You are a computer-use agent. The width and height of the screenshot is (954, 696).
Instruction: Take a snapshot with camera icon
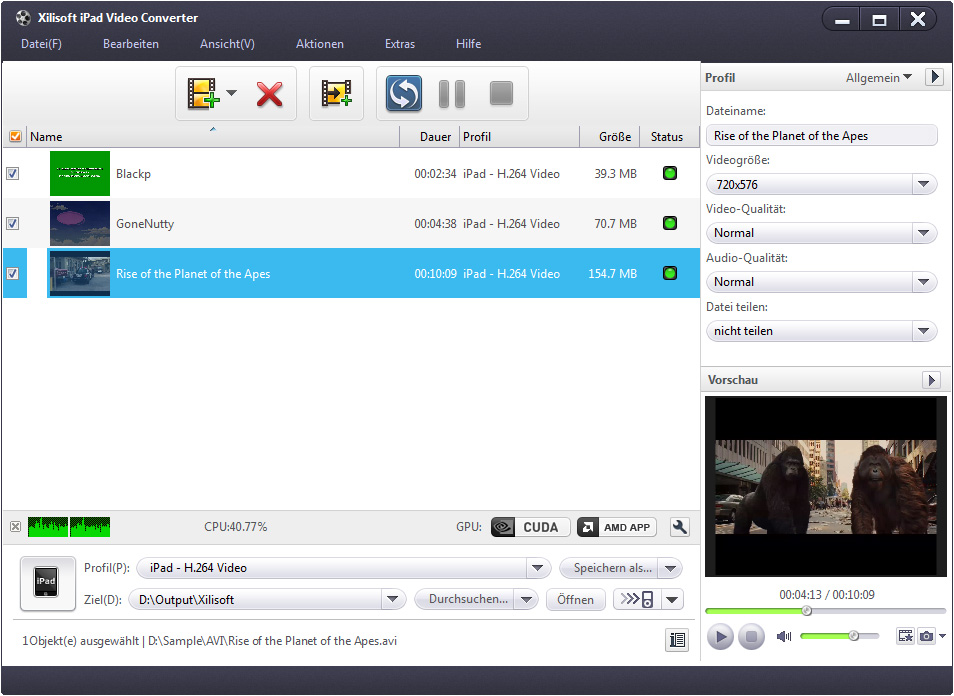(x=926, y=636)
